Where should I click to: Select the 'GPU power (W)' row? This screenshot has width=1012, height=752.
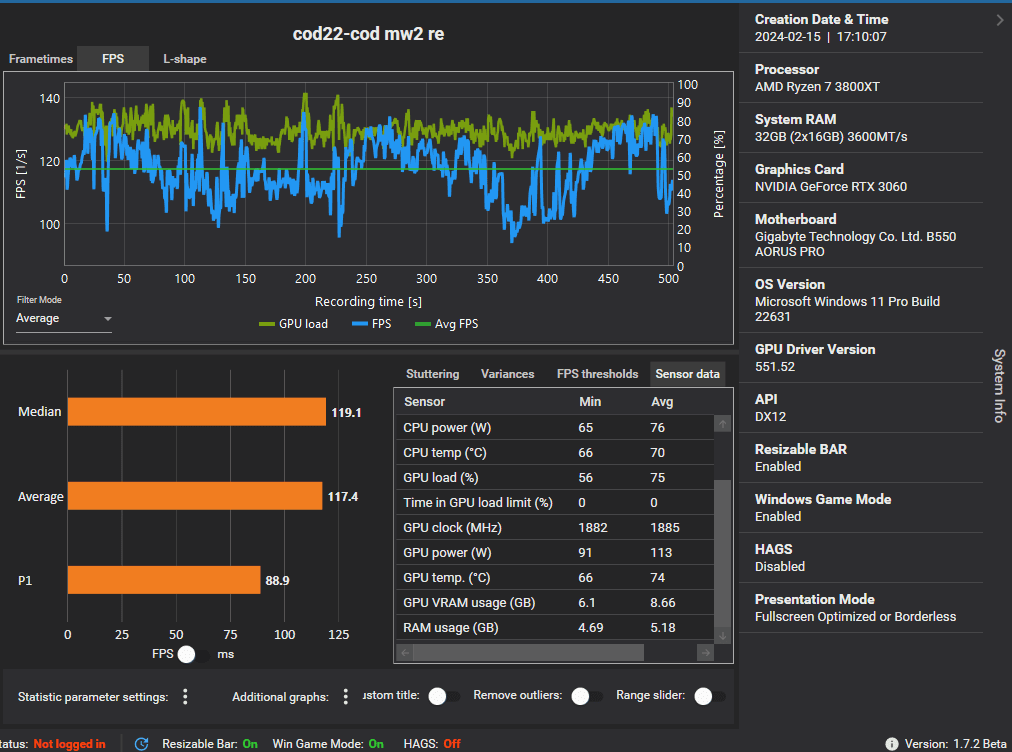555,553
